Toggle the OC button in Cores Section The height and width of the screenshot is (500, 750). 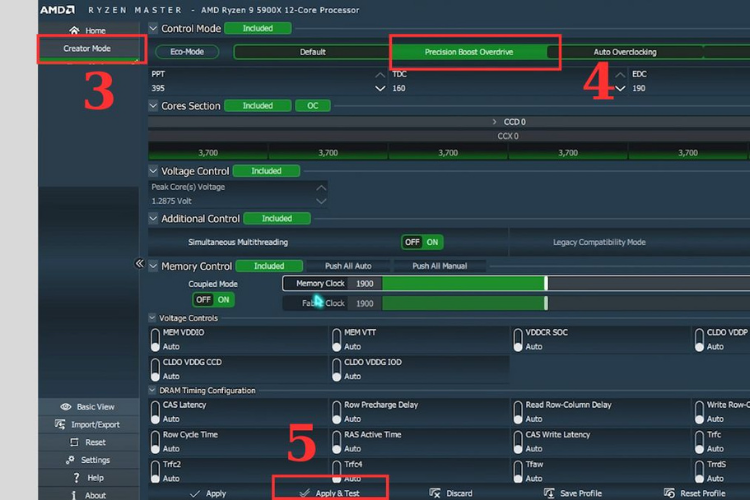(x=313, y=106)
